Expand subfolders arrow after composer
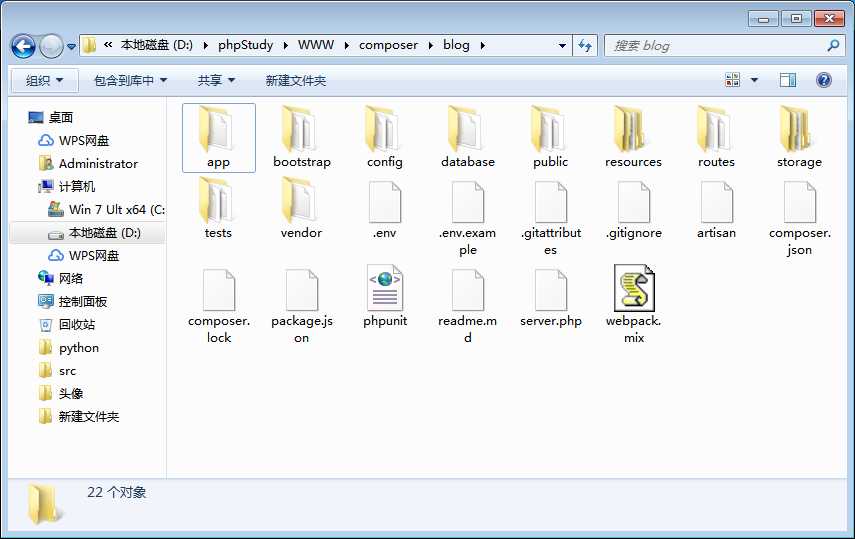 [x=430, y=45]
